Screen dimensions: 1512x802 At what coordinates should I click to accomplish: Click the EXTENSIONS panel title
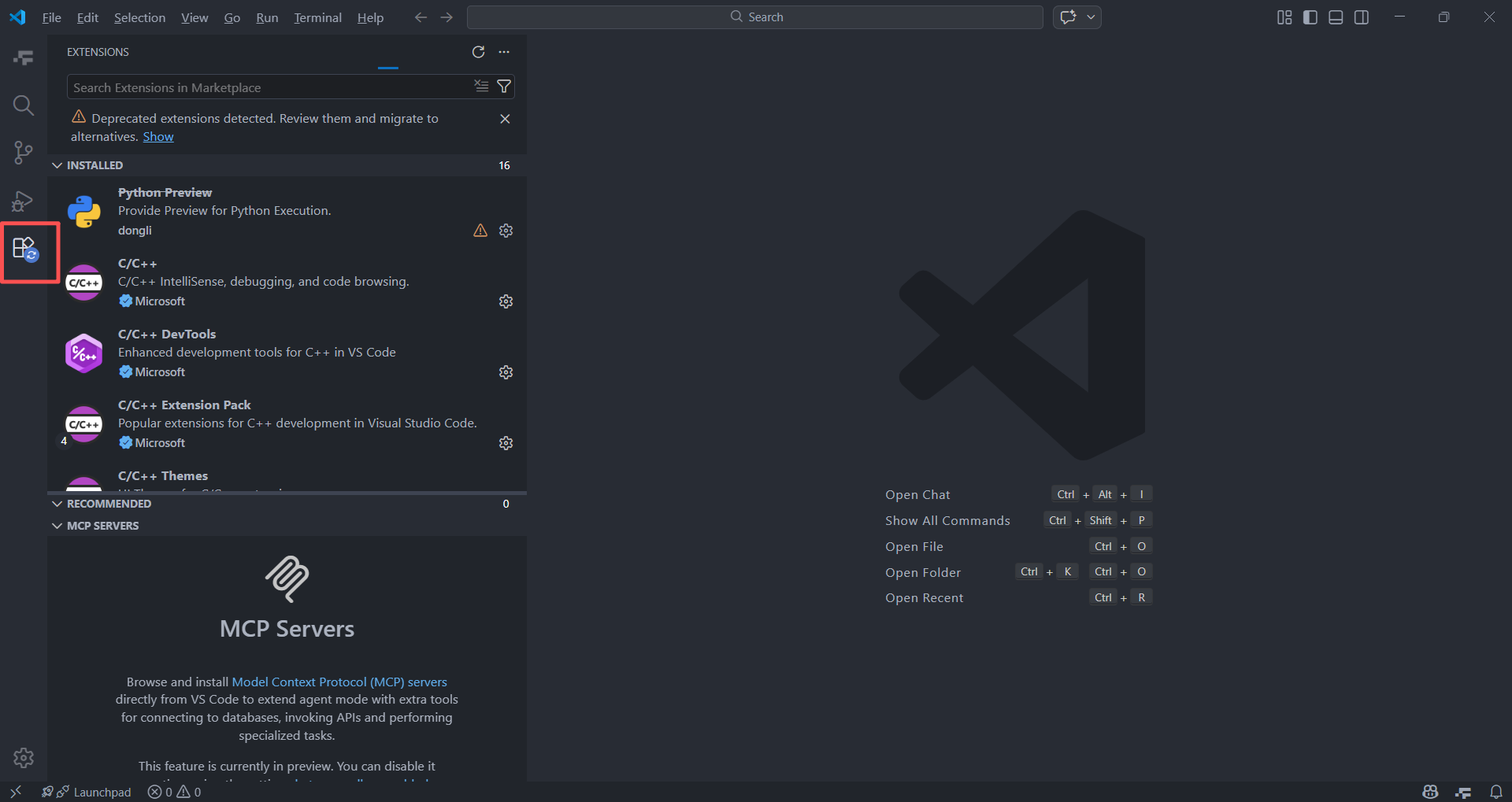click(x=98, y=52)
